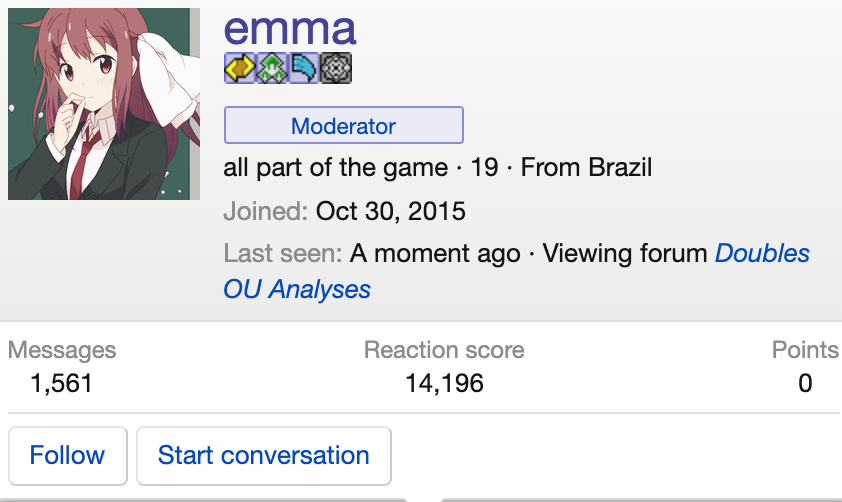The height and width of the screenshot is (502, 842).
Task: Click the blue curved wing badge icon
Action: click(304, 68)
